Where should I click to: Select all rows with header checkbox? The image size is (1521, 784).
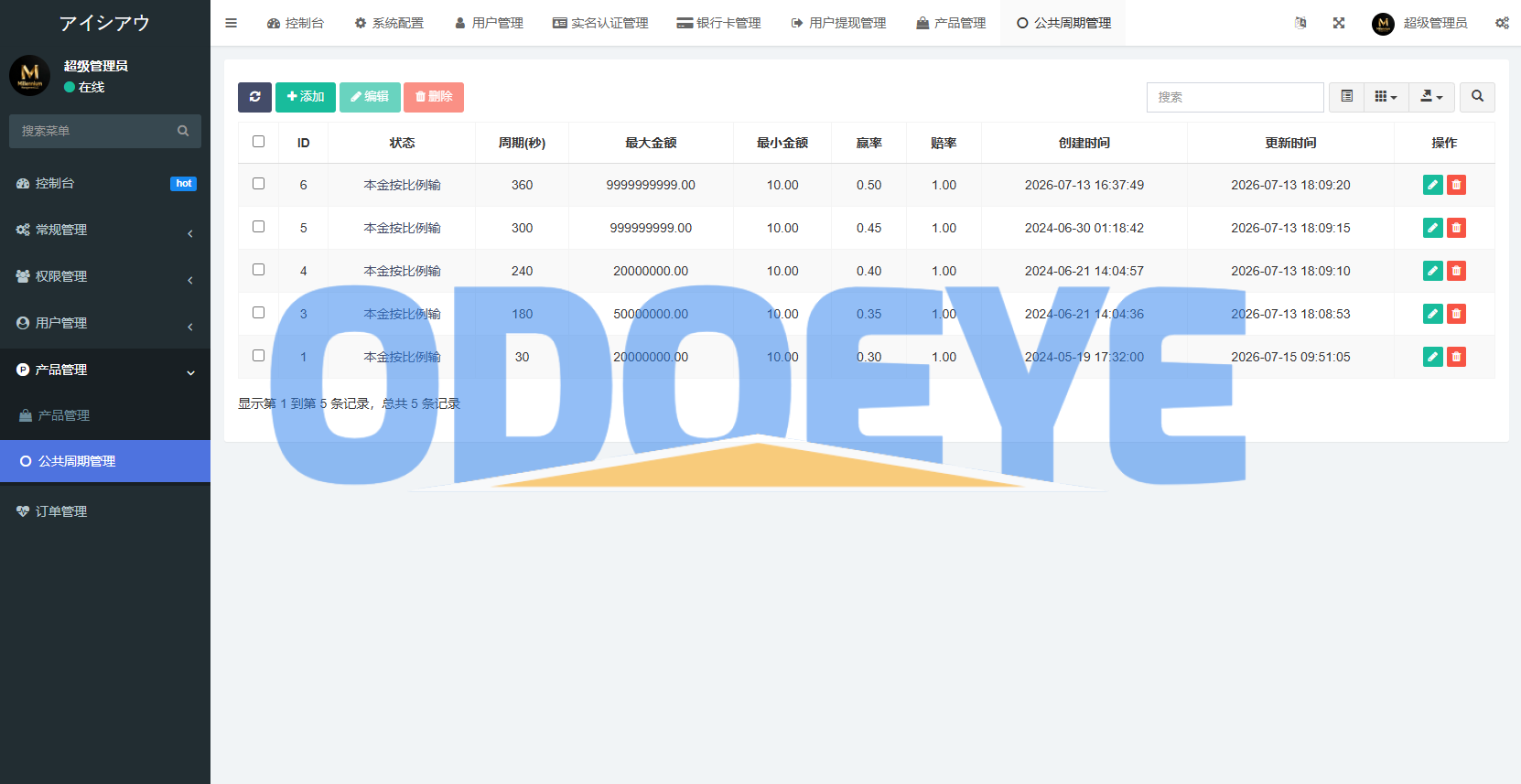click(258, 142)
